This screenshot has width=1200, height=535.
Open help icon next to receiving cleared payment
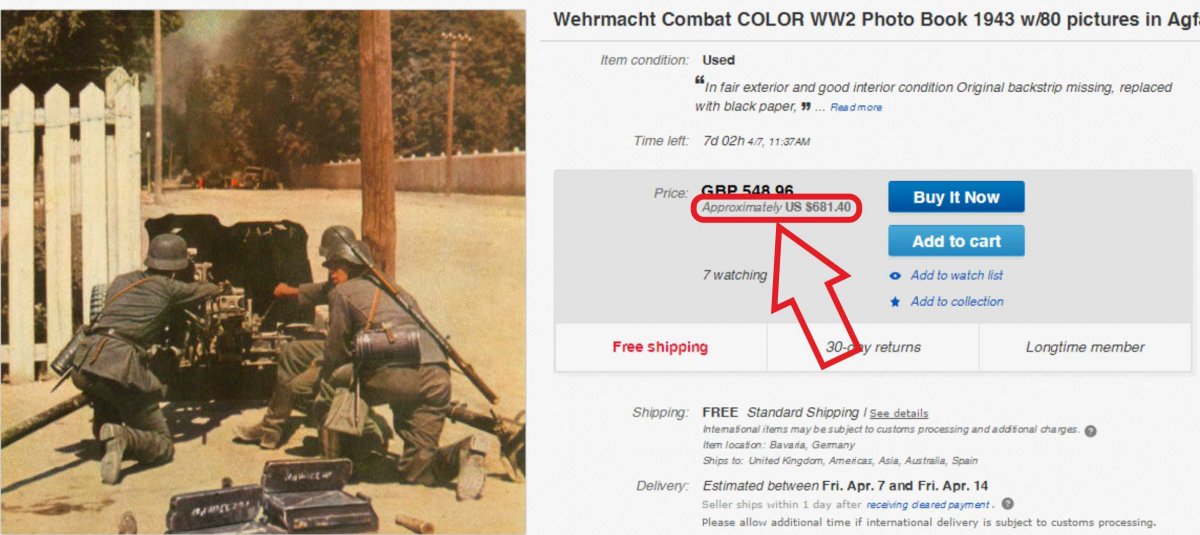coord(1007,504)
